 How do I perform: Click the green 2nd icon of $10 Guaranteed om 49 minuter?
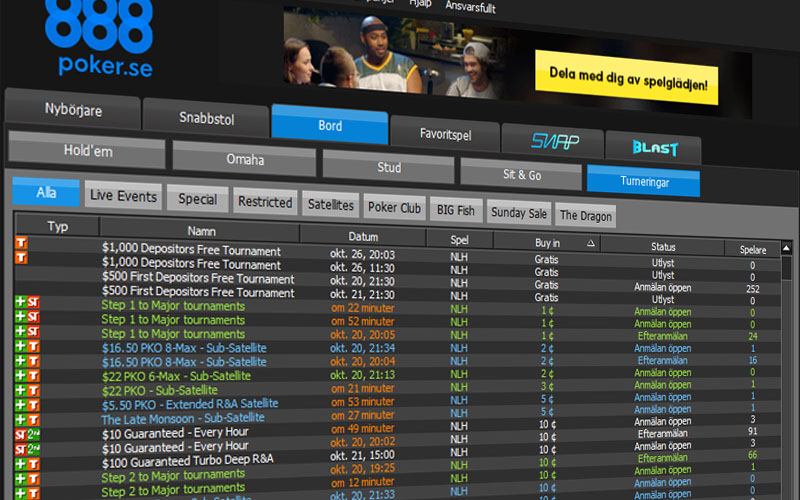[33, 435]
